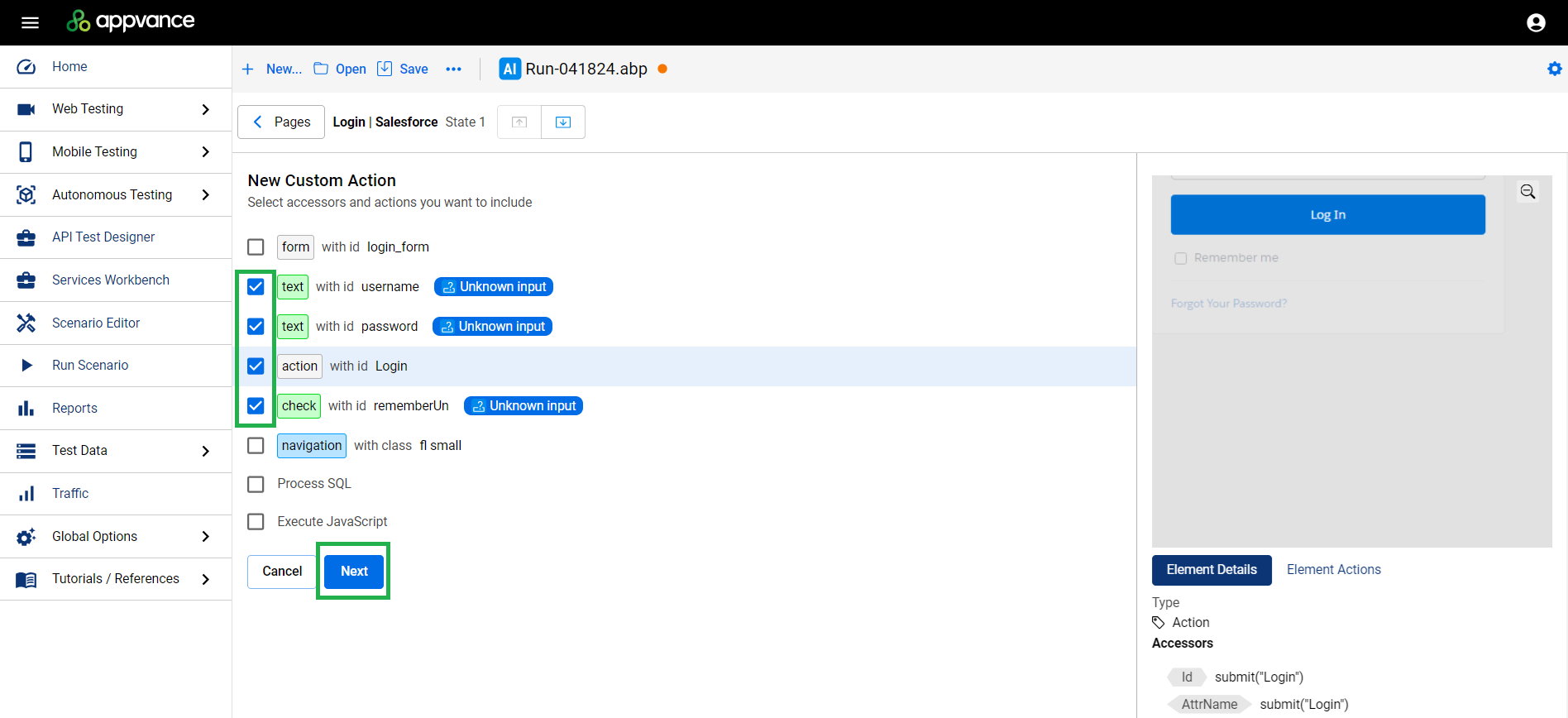
Task: Open the more options ellipsis menu
Action: (453, 69)
